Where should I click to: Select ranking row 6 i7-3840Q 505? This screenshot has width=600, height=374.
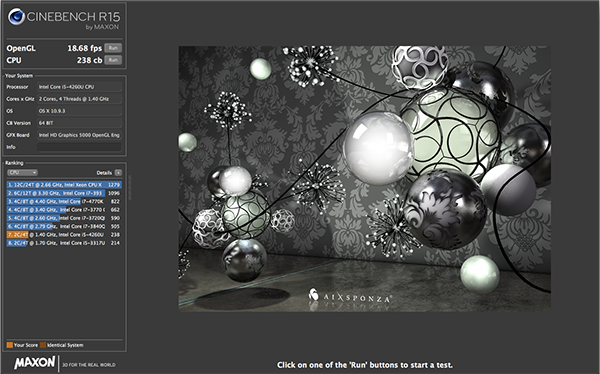[x=64, y=226]
